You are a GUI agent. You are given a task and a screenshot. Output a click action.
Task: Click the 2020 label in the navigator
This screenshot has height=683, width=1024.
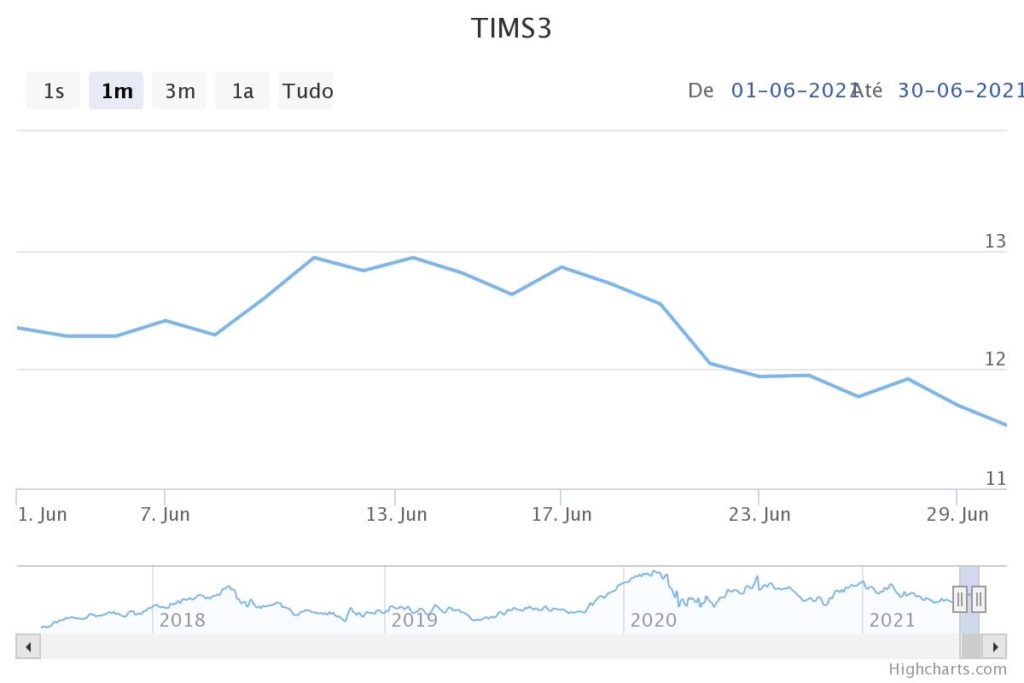pos(653,620)
